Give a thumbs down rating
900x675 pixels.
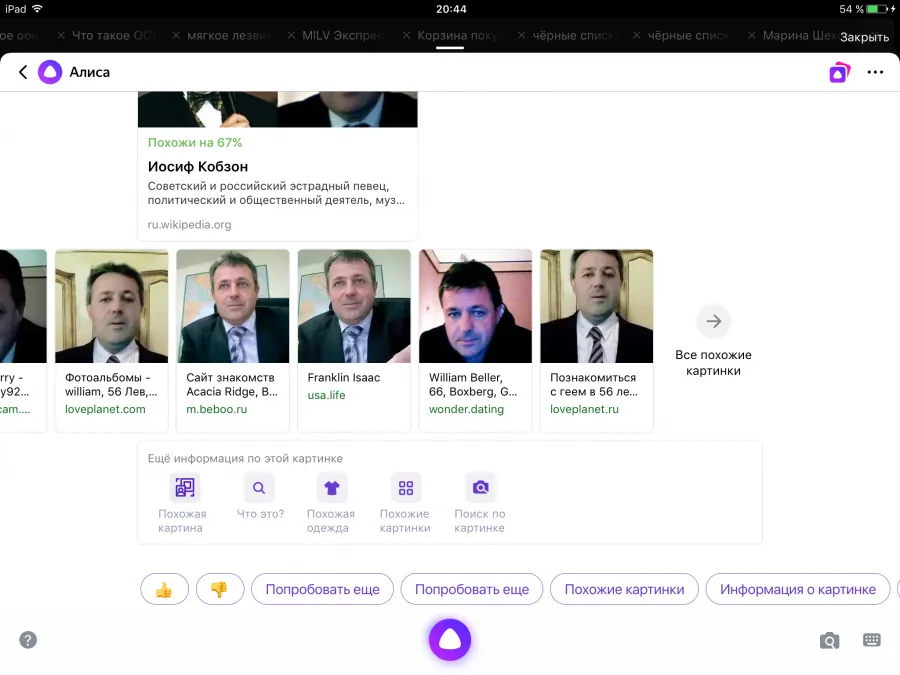point(220,589)
